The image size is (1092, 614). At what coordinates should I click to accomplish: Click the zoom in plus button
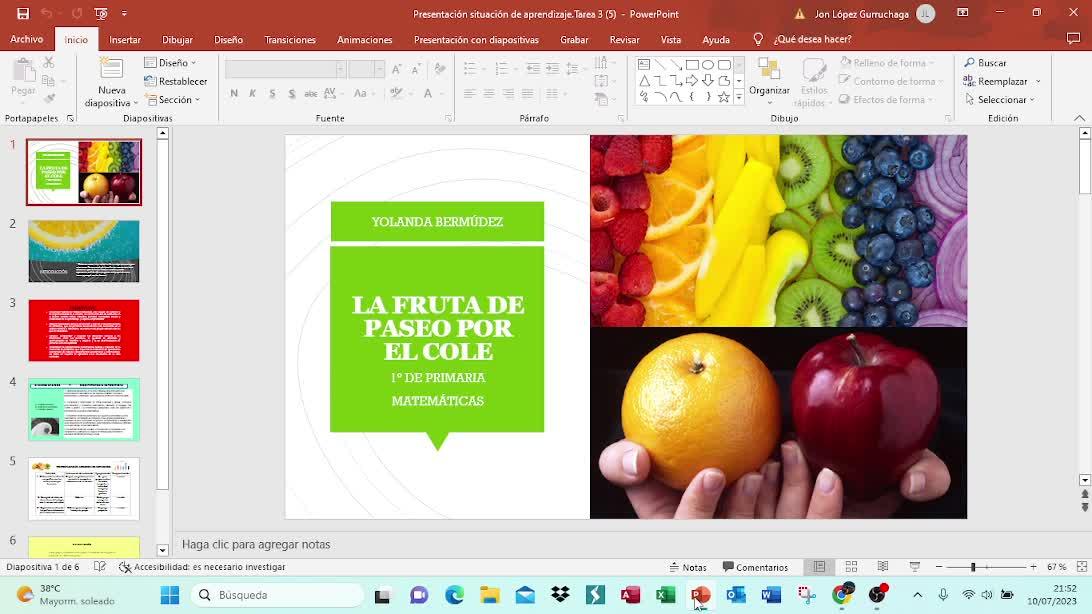click(x=1034, y=567)
